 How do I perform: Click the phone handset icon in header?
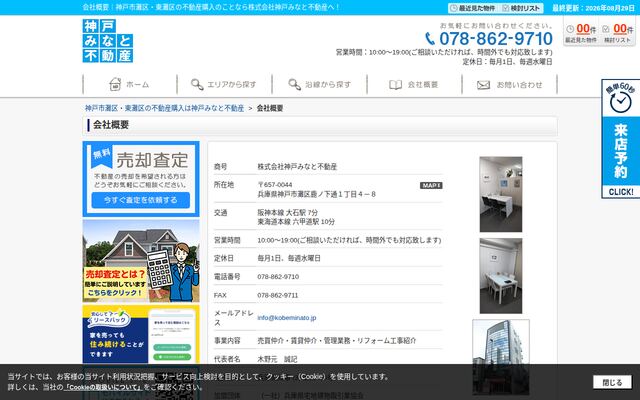point(430,39)
